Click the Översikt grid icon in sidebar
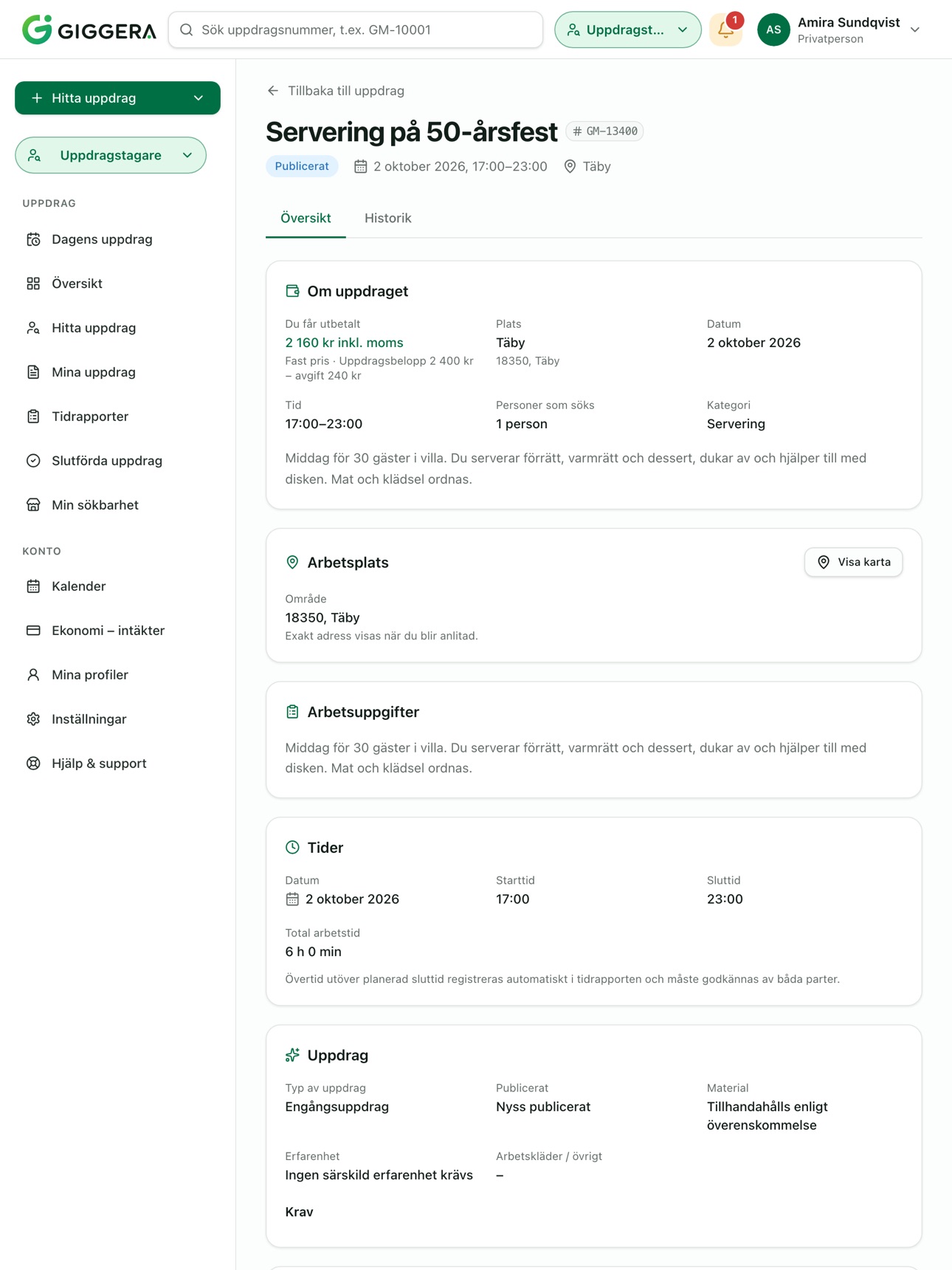 click(33, 284)
